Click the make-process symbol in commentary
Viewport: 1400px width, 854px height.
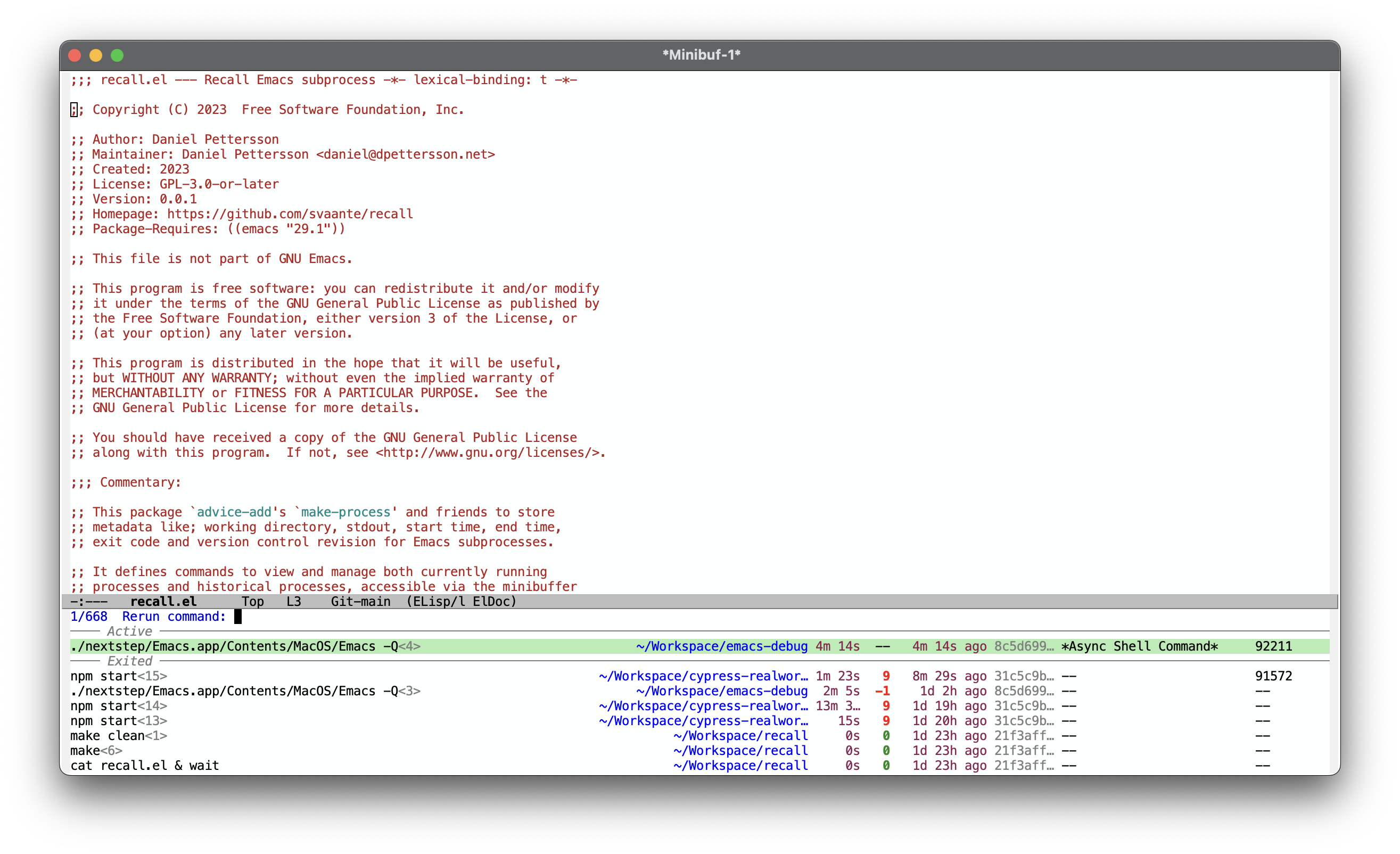tap(345, 512)
